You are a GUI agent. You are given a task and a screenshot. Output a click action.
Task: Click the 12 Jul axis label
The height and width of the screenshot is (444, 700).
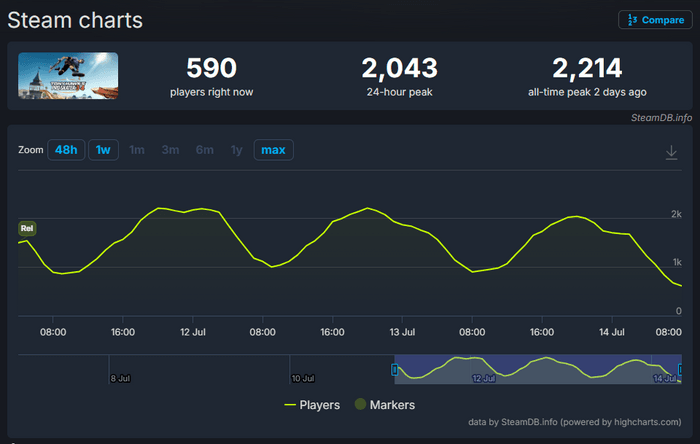192,332
